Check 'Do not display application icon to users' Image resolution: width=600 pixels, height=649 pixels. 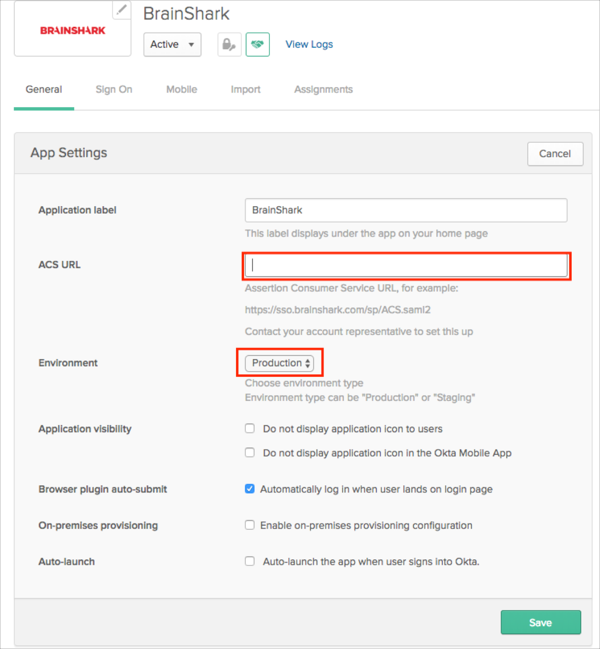tap(250, 429)
